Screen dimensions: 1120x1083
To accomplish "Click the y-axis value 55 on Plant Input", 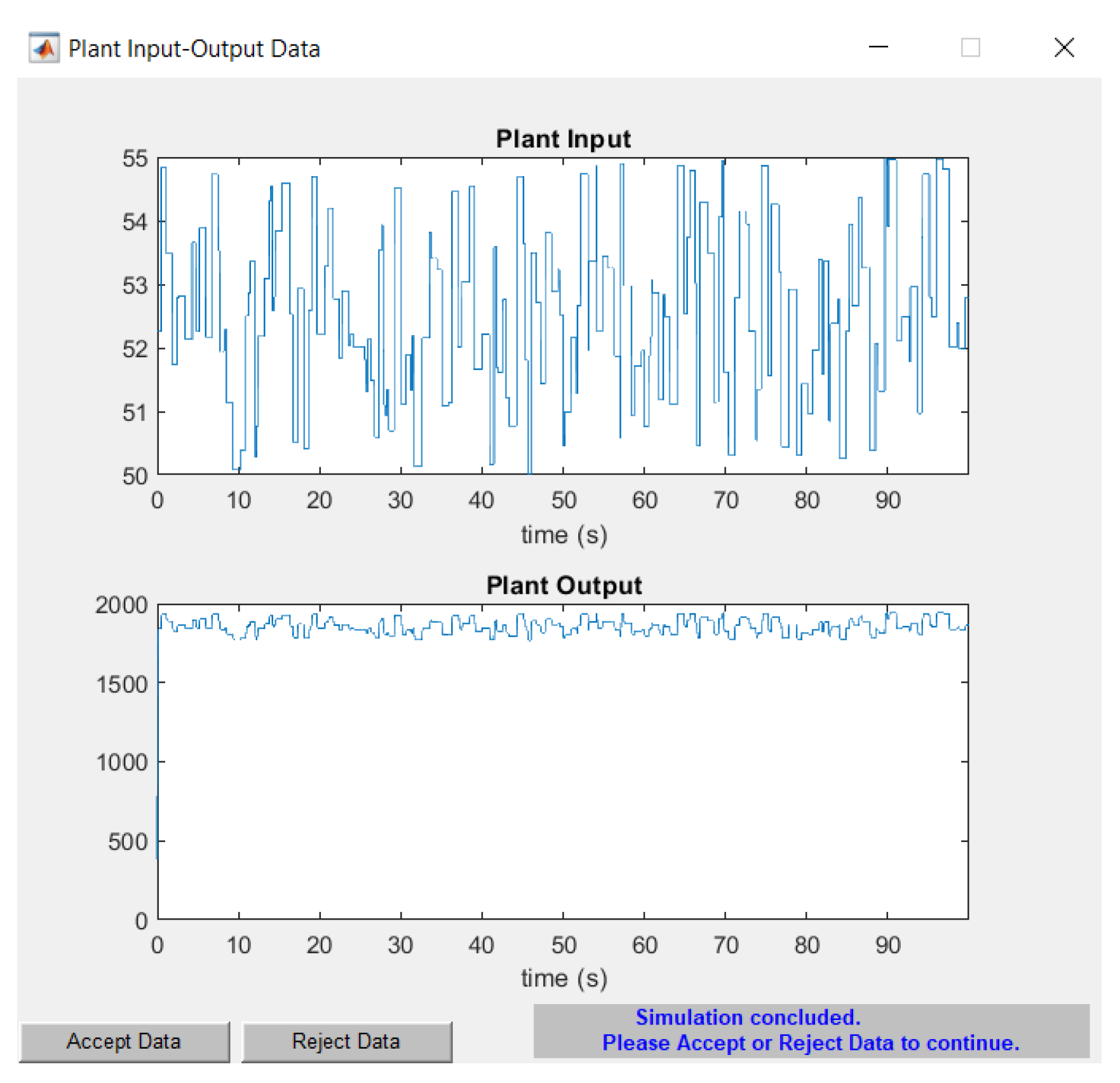I will tap(135, 158).
